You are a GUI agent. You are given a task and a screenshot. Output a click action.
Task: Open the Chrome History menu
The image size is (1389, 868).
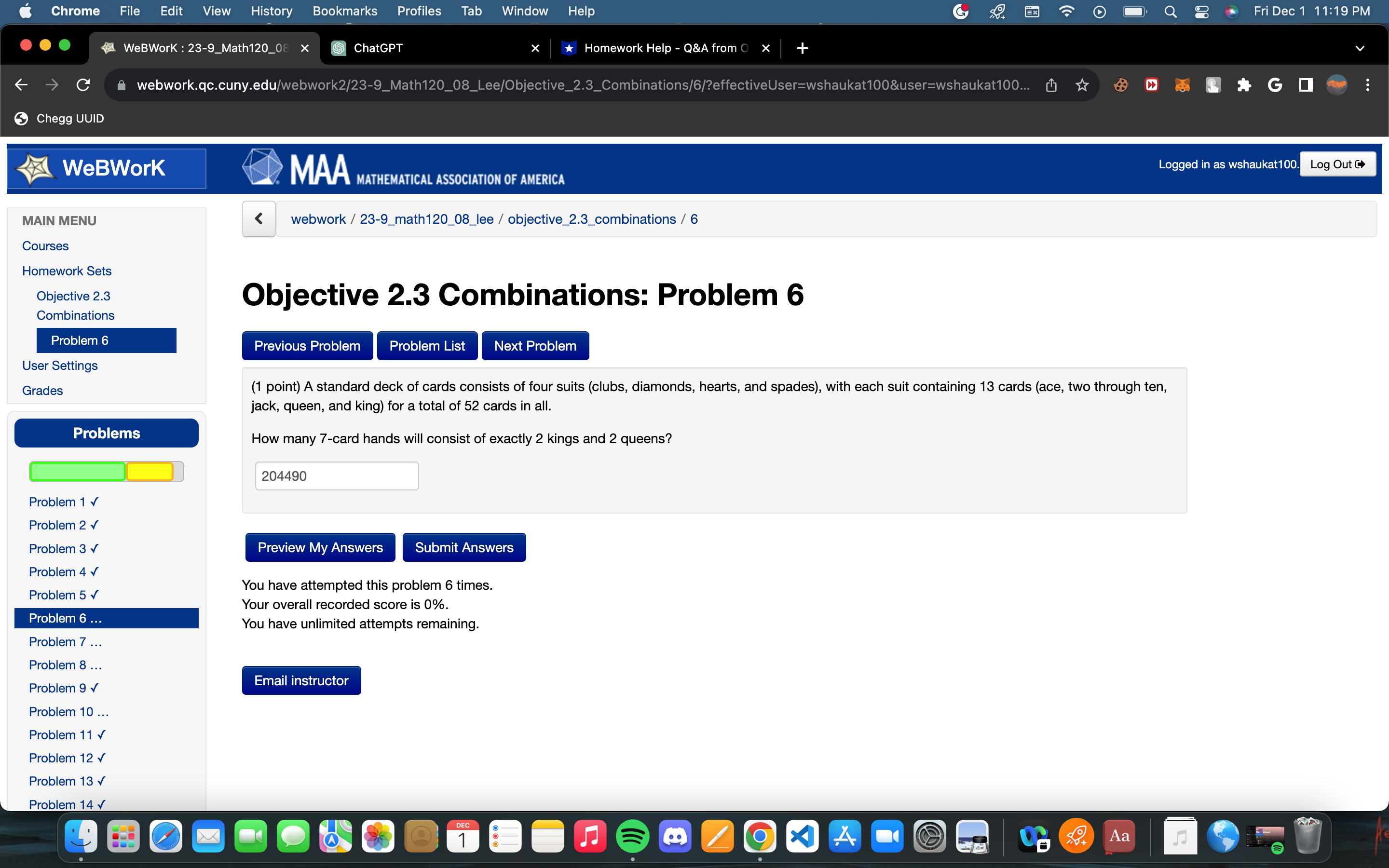tap(271, 12)
